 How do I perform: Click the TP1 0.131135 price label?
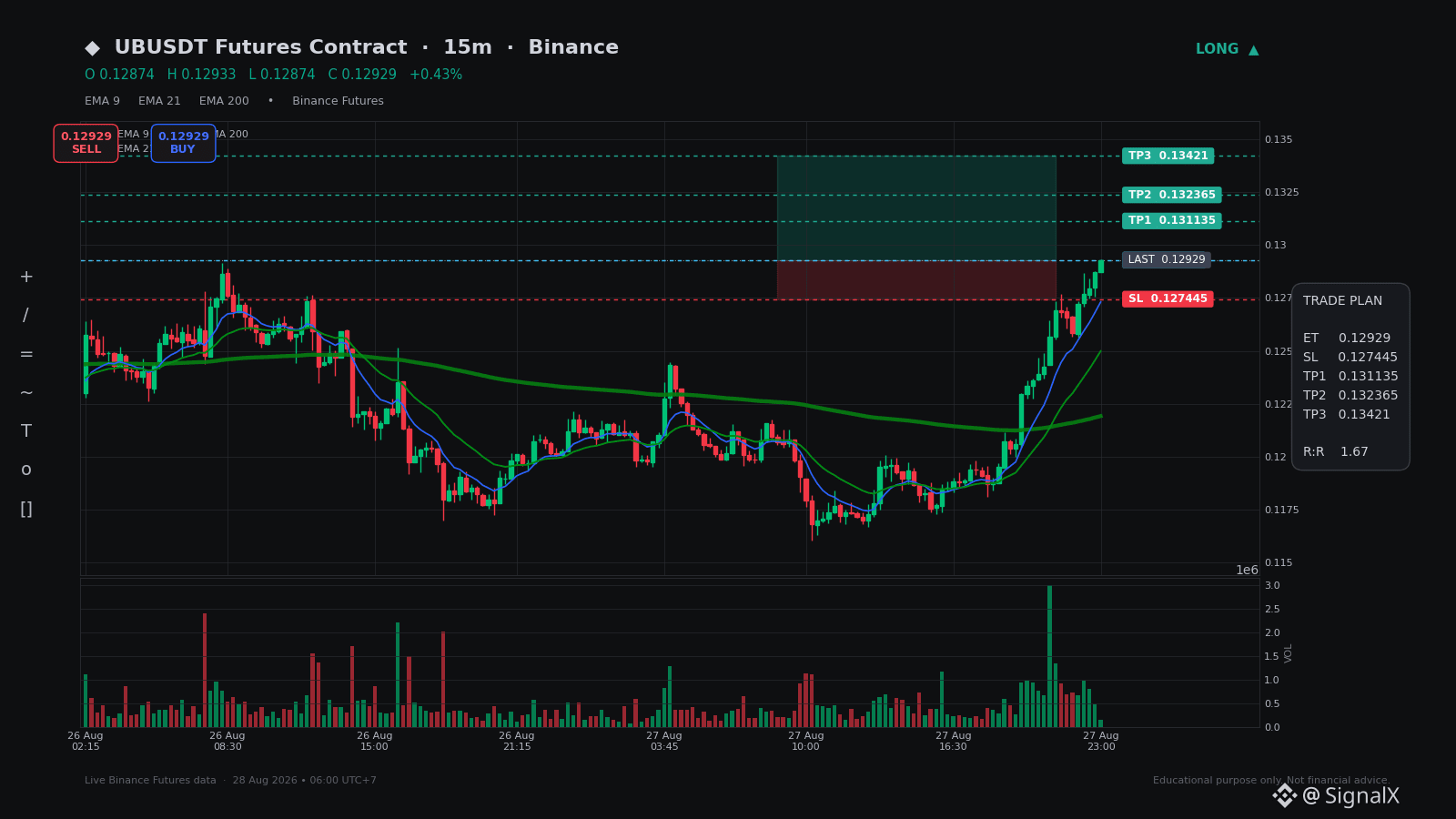coord(1171,220)
